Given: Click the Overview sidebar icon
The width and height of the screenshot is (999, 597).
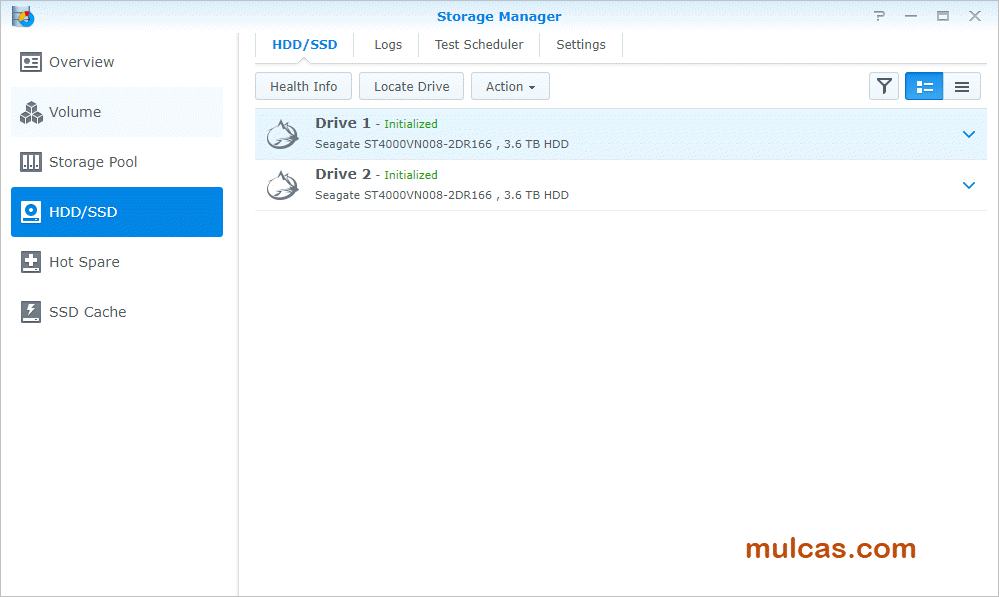Looking at the screenshot, I should tap(31, 62).
